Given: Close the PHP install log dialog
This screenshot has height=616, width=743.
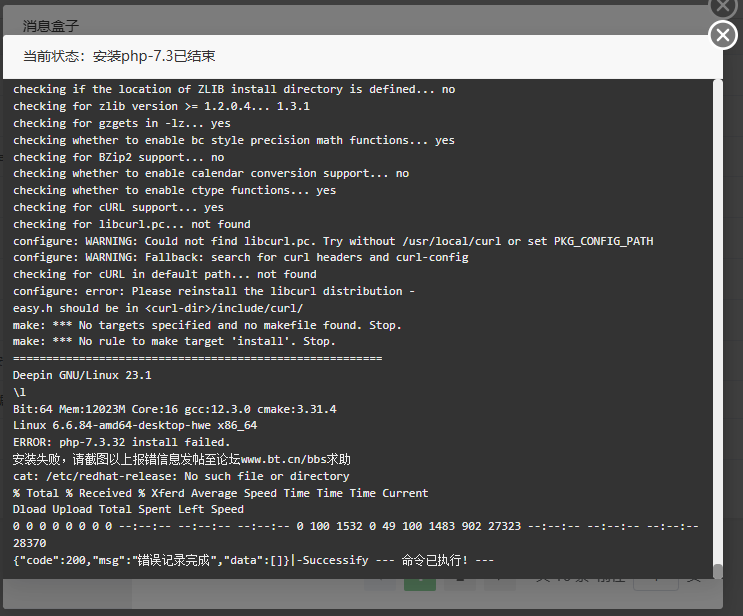Looking at the screenshot, I should coord(723,35).
